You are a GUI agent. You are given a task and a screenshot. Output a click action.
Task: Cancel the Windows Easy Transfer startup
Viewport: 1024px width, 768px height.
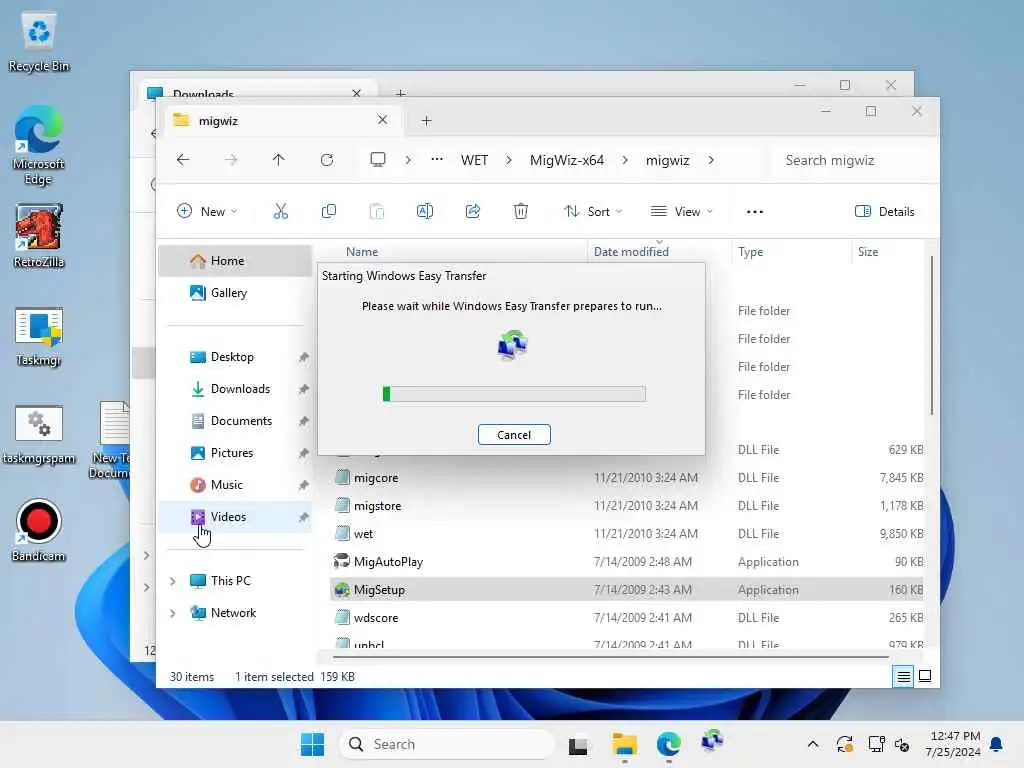pos(514,435)
